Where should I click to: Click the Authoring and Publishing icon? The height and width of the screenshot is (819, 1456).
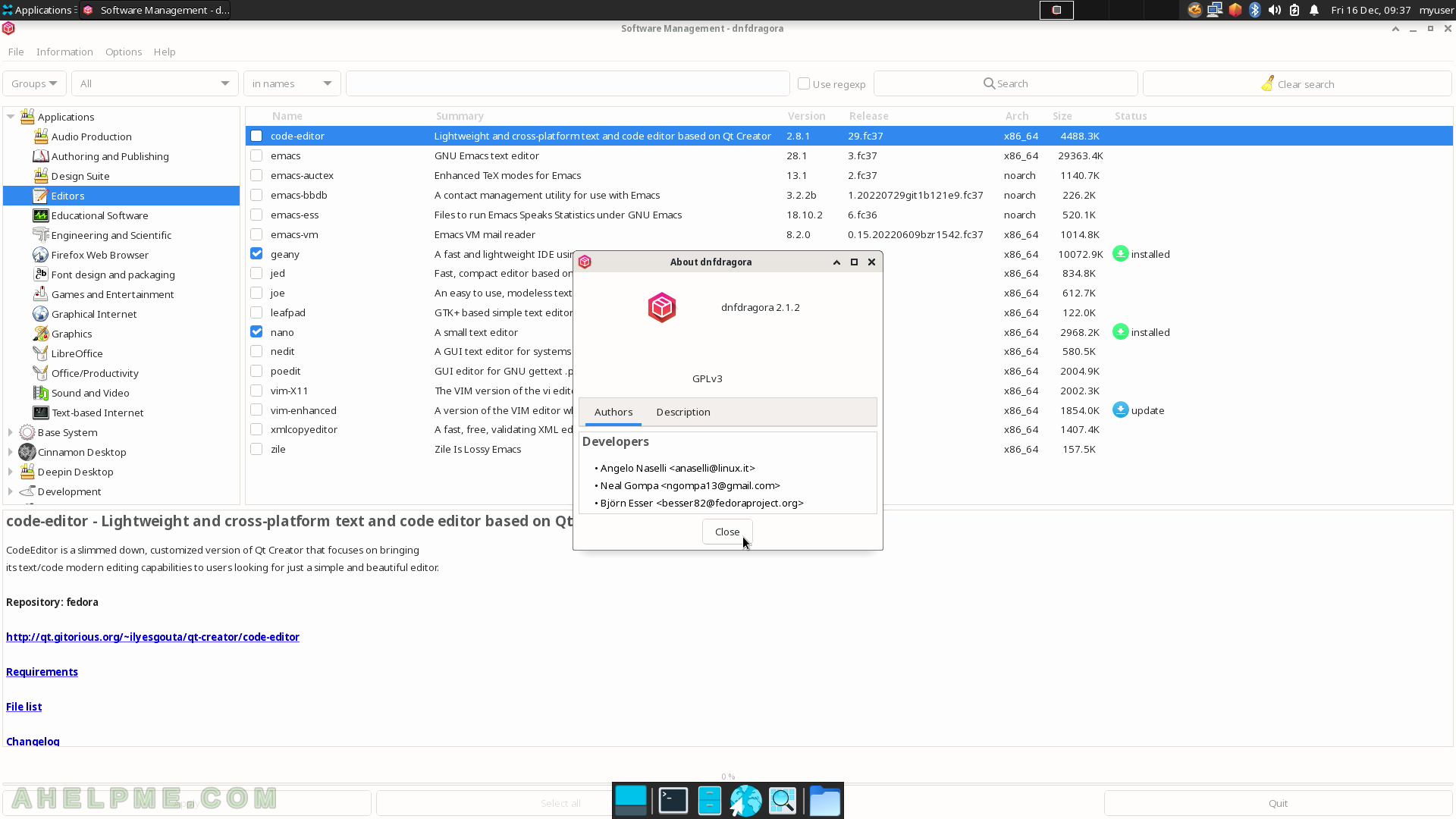click(x=41, y=156)
